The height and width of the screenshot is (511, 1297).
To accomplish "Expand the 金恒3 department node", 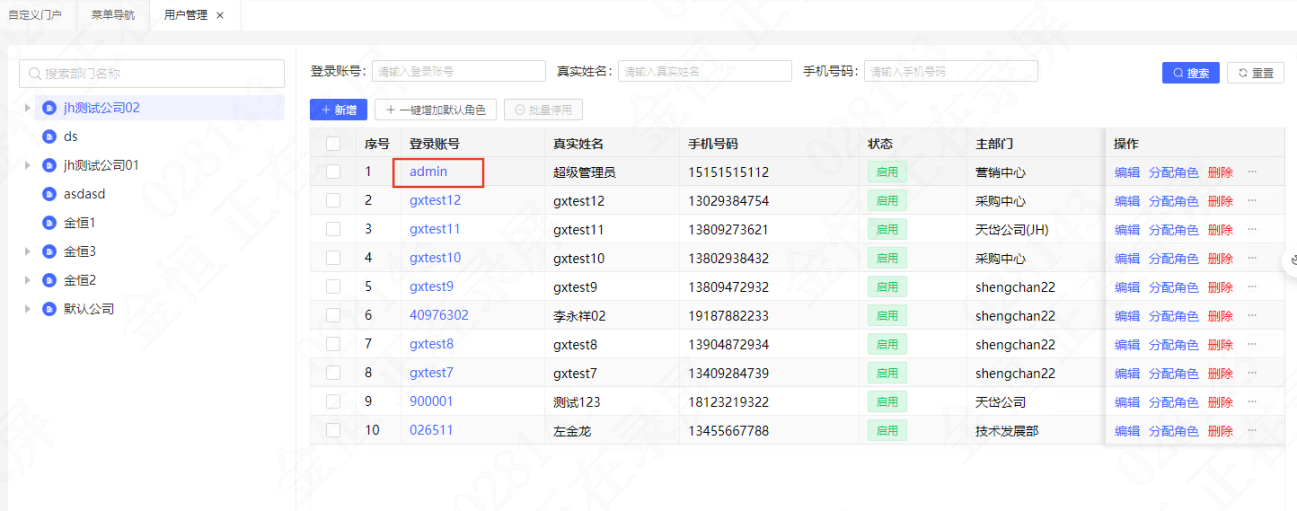I will (x=27, y=252).
